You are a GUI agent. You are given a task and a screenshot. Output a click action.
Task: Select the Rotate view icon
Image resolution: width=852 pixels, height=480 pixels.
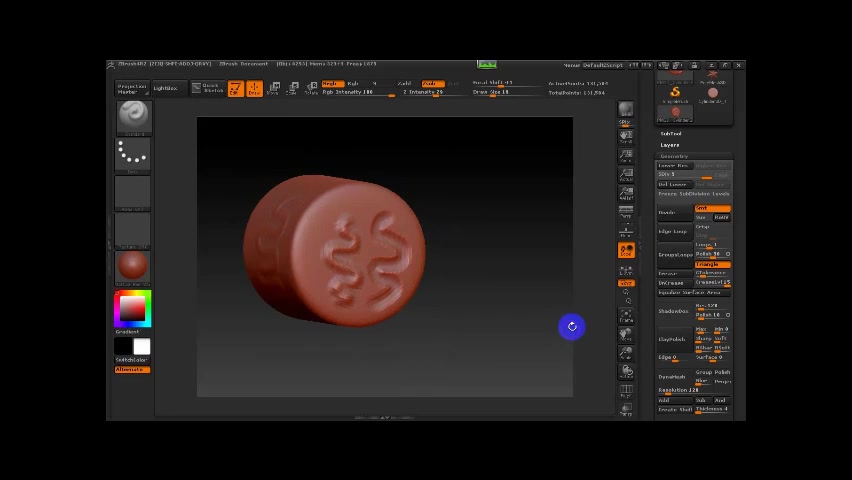(x=626, y=372)
